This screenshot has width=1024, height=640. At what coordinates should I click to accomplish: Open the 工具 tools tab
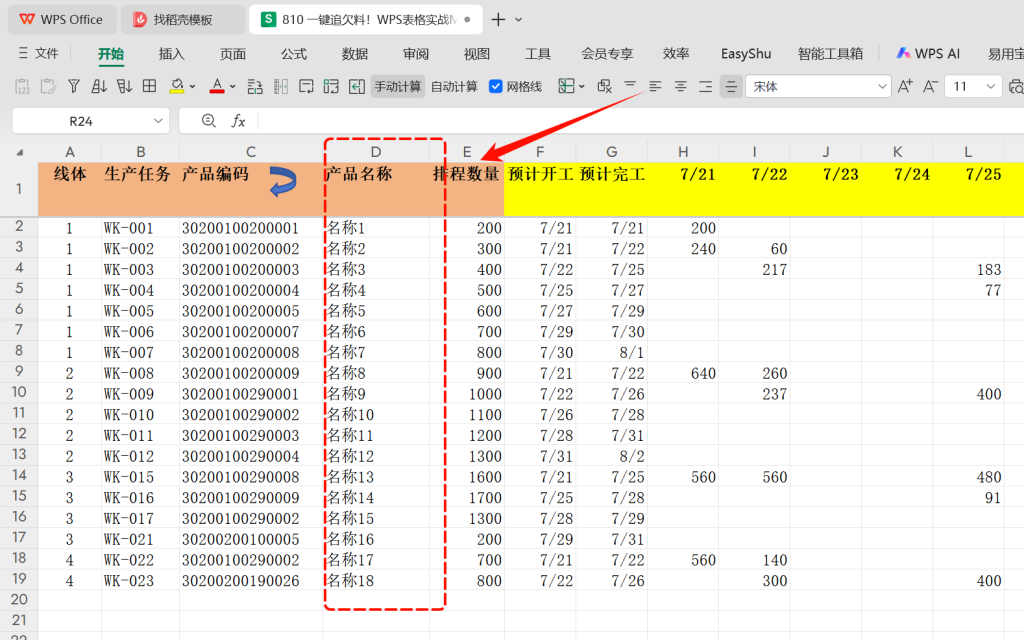pyautogui.click(x=538, y=54)
